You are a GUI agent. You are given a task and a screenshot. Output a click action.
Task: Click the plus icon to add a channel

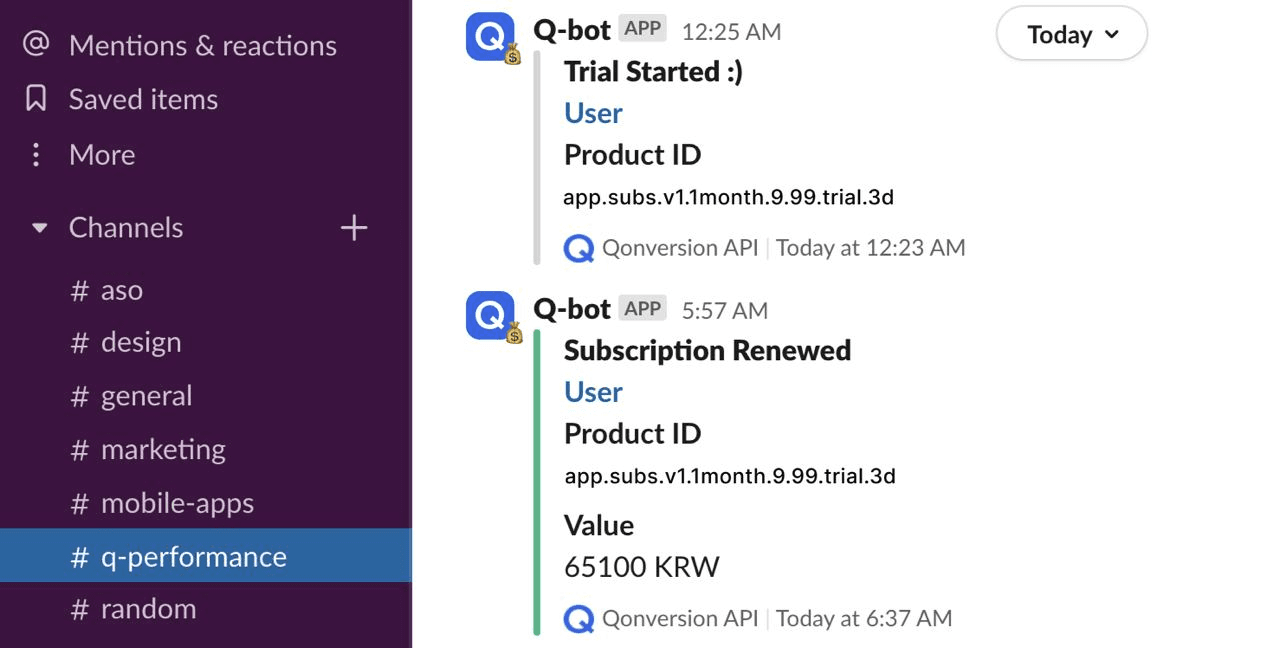tap(353, 227)
